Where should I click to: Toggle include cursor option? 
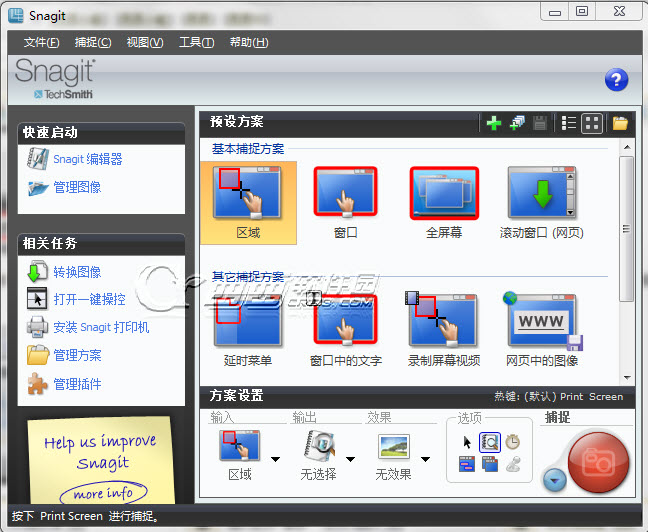pyautogui.click(x=467, y=442)
